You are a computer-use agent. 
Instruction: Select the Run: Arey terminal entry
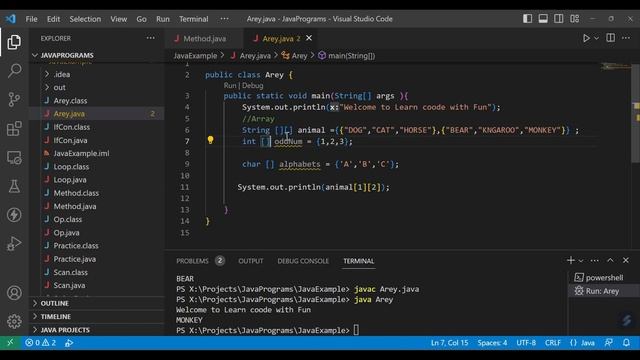click(x=604, y=291)
